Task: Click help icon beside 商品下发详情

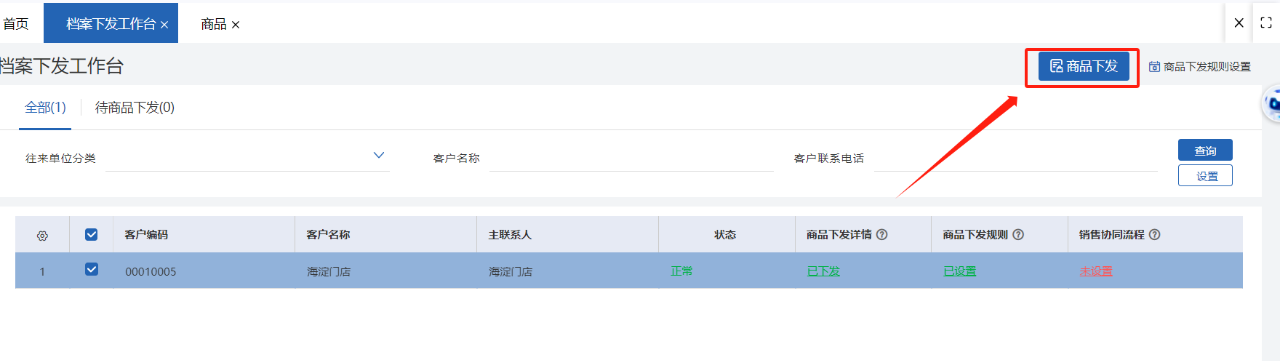Action: (x=883, y=235)
